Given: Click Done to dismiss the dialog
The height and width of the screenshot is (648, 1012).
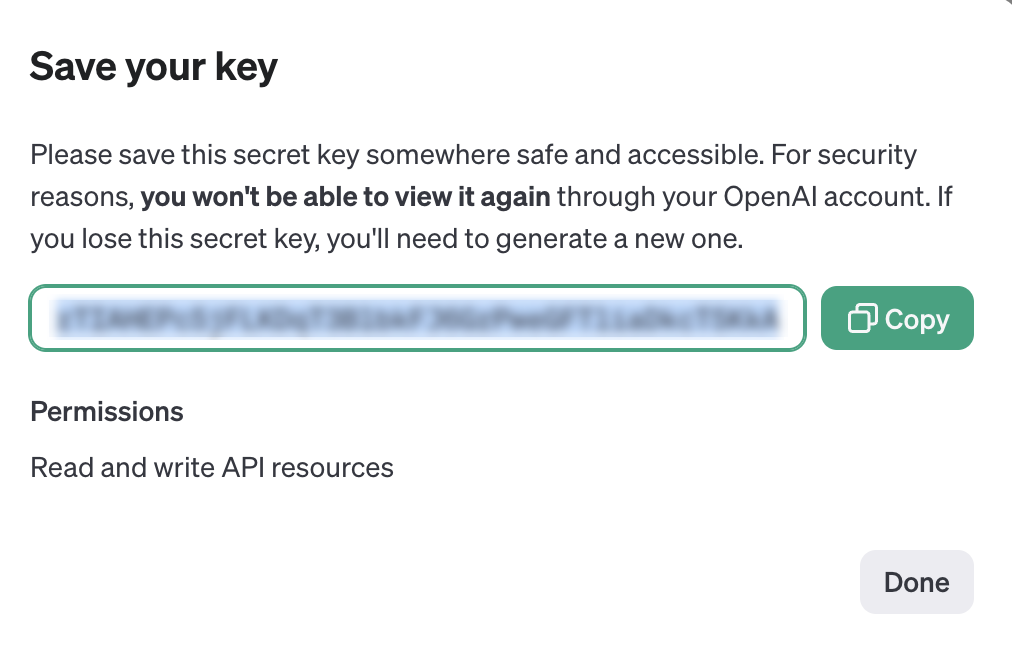Looking at the screenshot, I should click(916, 582).
